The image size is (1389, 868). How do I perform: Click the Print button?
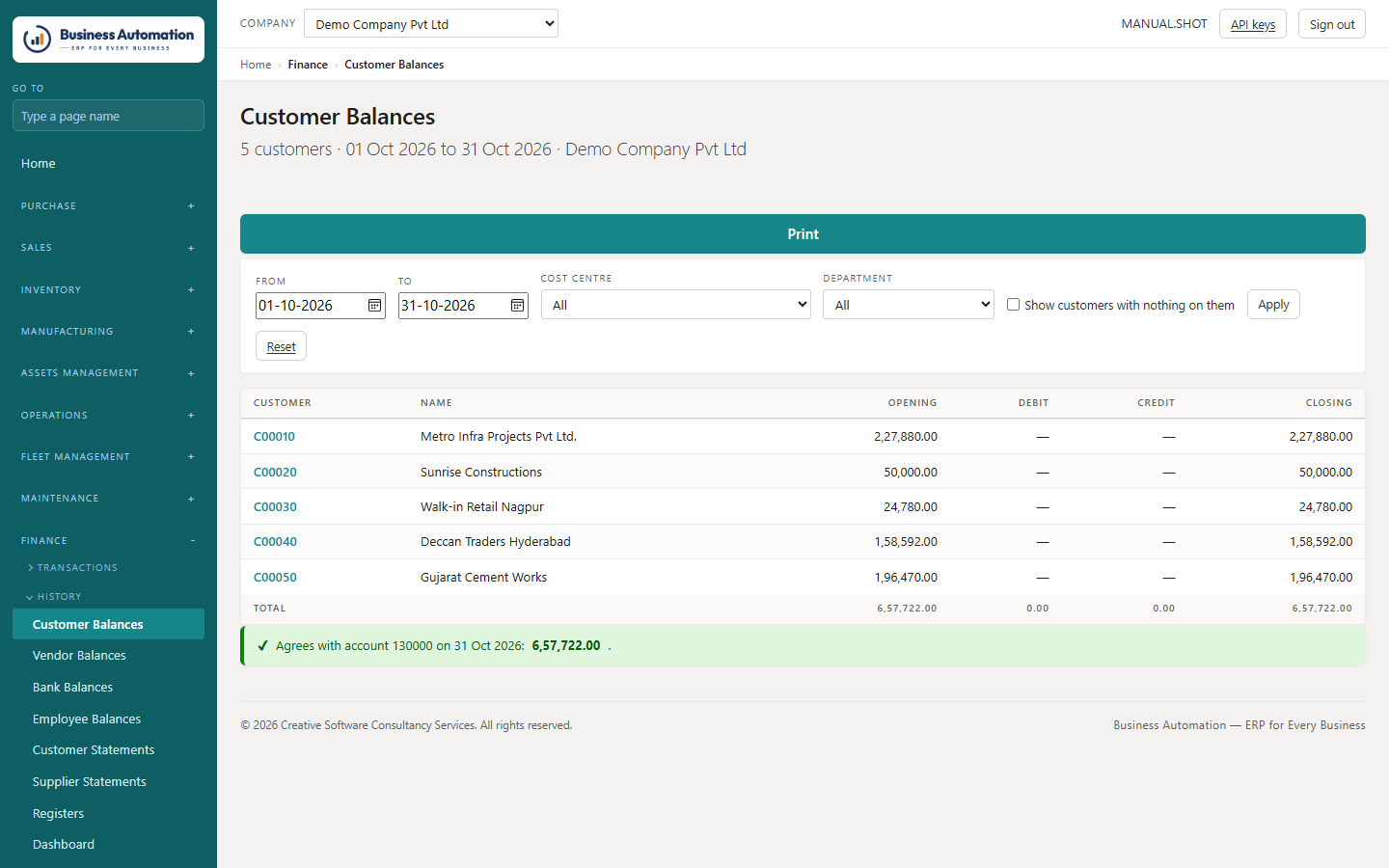(x=803, y=234)
